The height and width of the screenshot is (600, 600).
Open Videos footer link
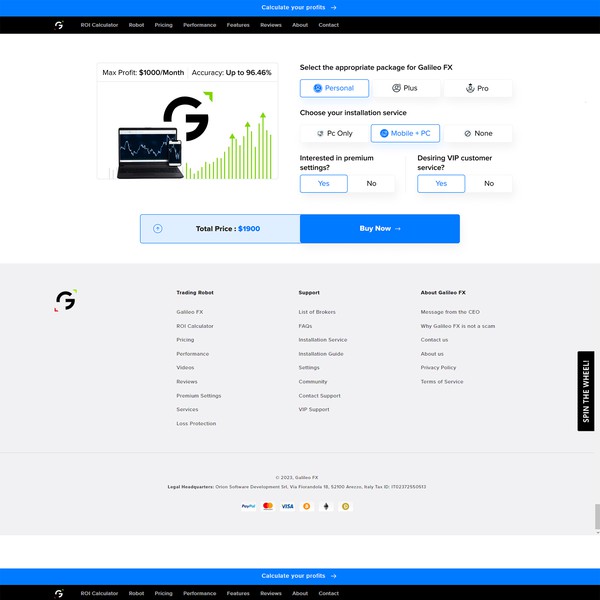(x=185, y=367)
